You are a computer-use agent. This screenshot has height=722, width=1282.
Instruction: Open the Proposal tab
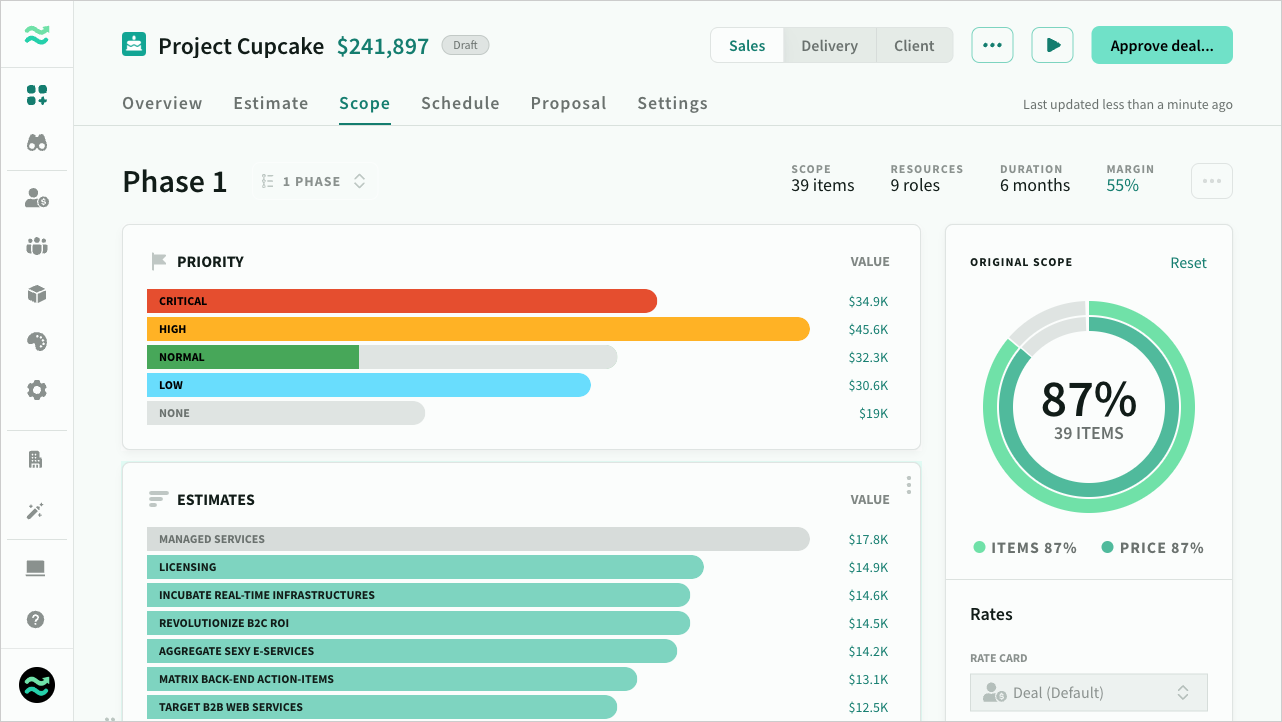point(568,103)
